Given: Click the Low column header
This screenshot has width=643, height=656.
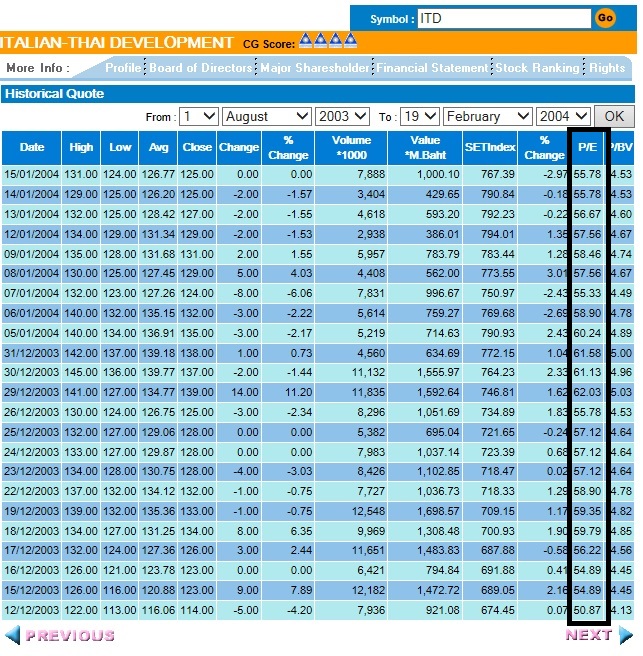Looking at the screenshot, I should (x=120, y=148).
